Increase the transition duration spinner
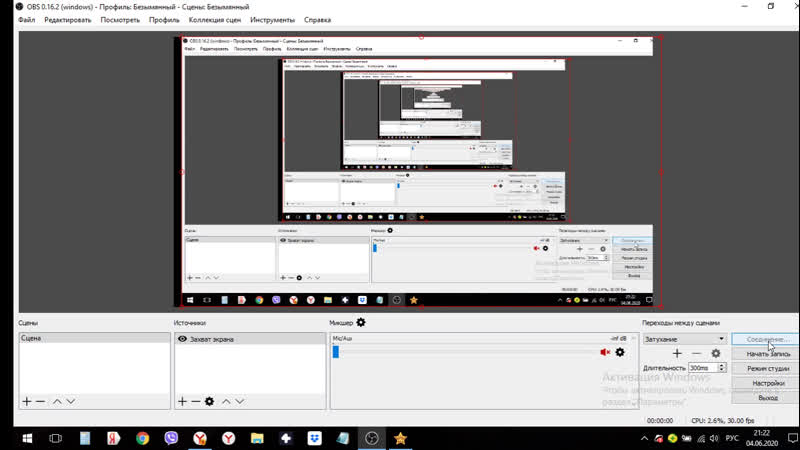 click(722, 366)
